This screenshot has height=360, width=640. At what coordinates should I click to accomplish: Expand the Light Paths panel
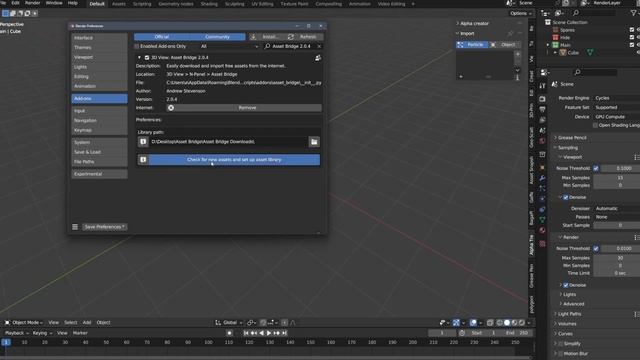click(569, 314)
